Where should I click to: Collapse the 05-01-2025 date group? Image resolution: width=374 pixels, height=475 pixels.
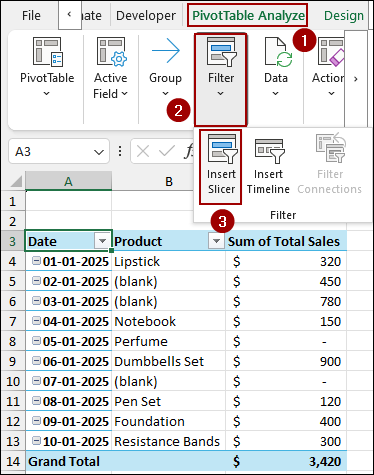pos(36,340)
